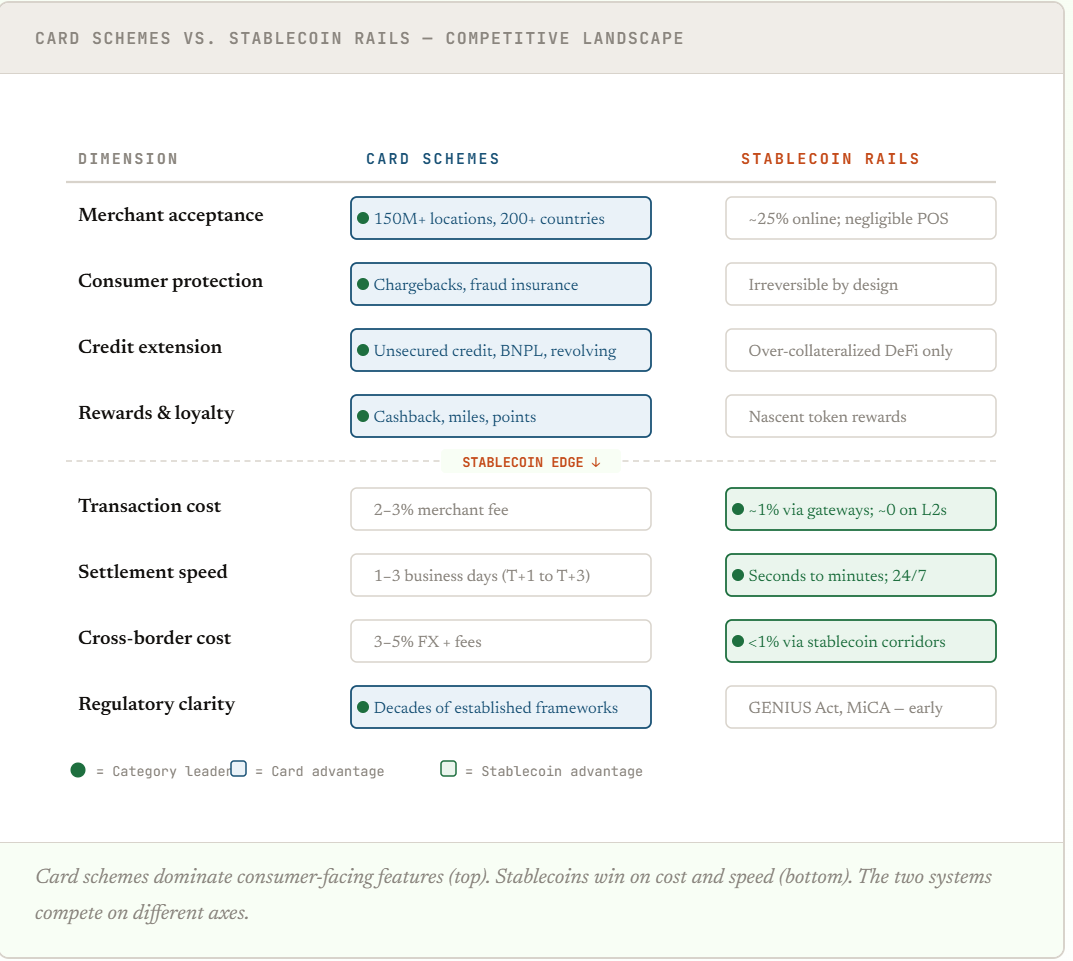Select the "Regulatory clarity" row label
This screenshot has width=1073, height=961.
[x=157, y=704]
